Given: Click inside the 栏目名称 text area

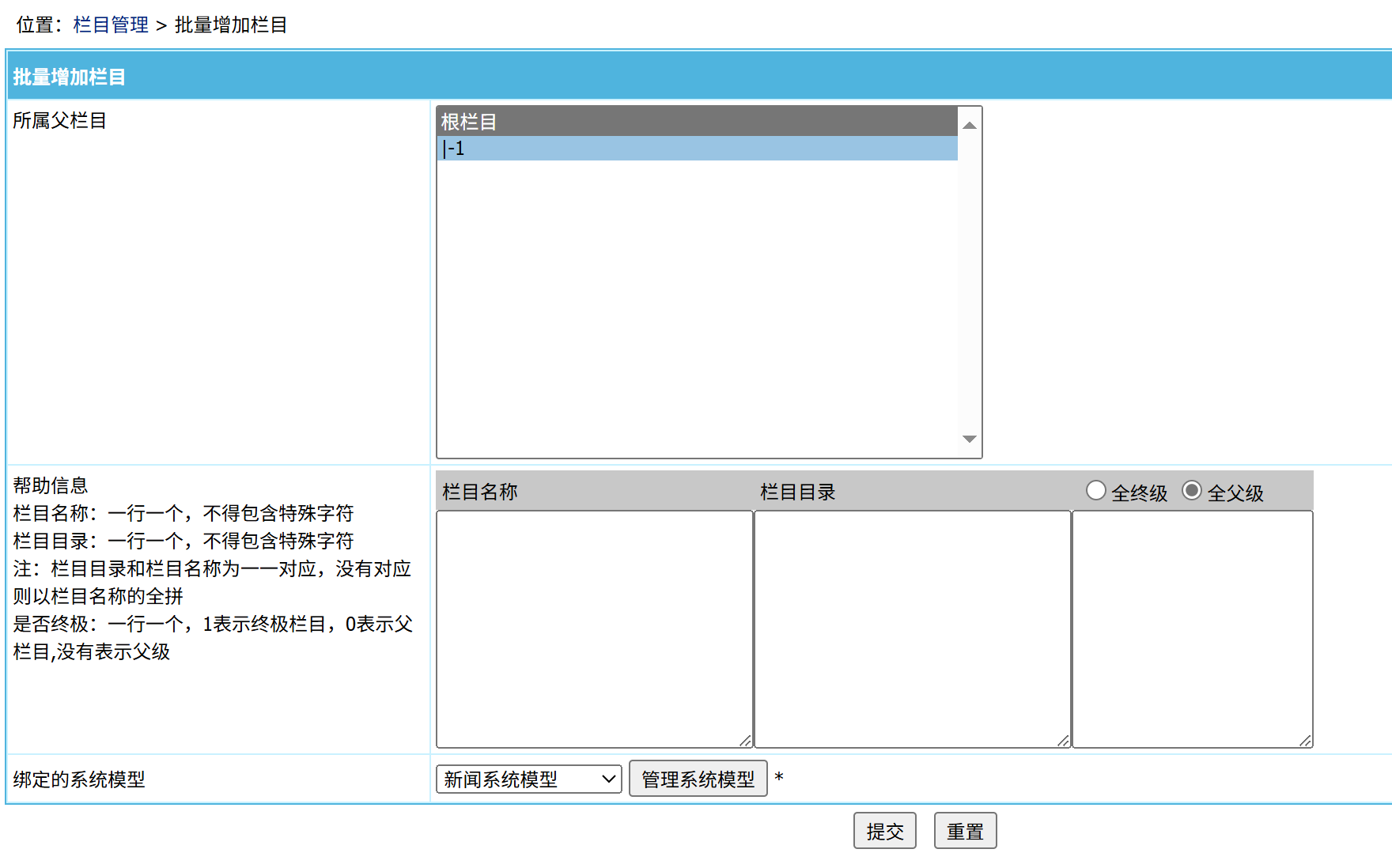Looking at the screenshot, I should [x=593, y=628].
